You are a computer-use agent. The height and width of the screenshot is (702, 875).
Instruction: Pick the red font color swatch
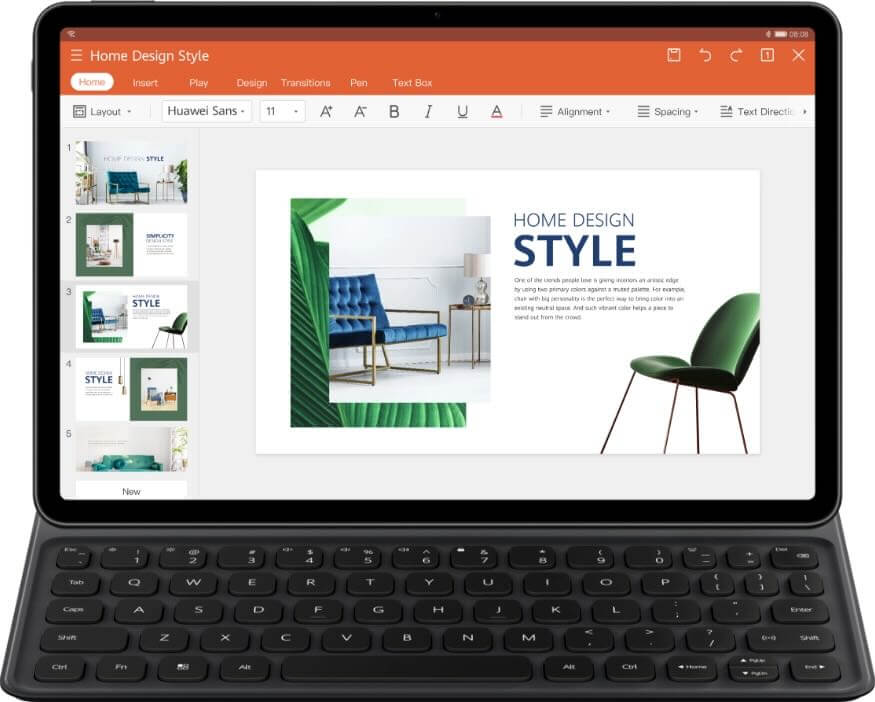[496, 112]
